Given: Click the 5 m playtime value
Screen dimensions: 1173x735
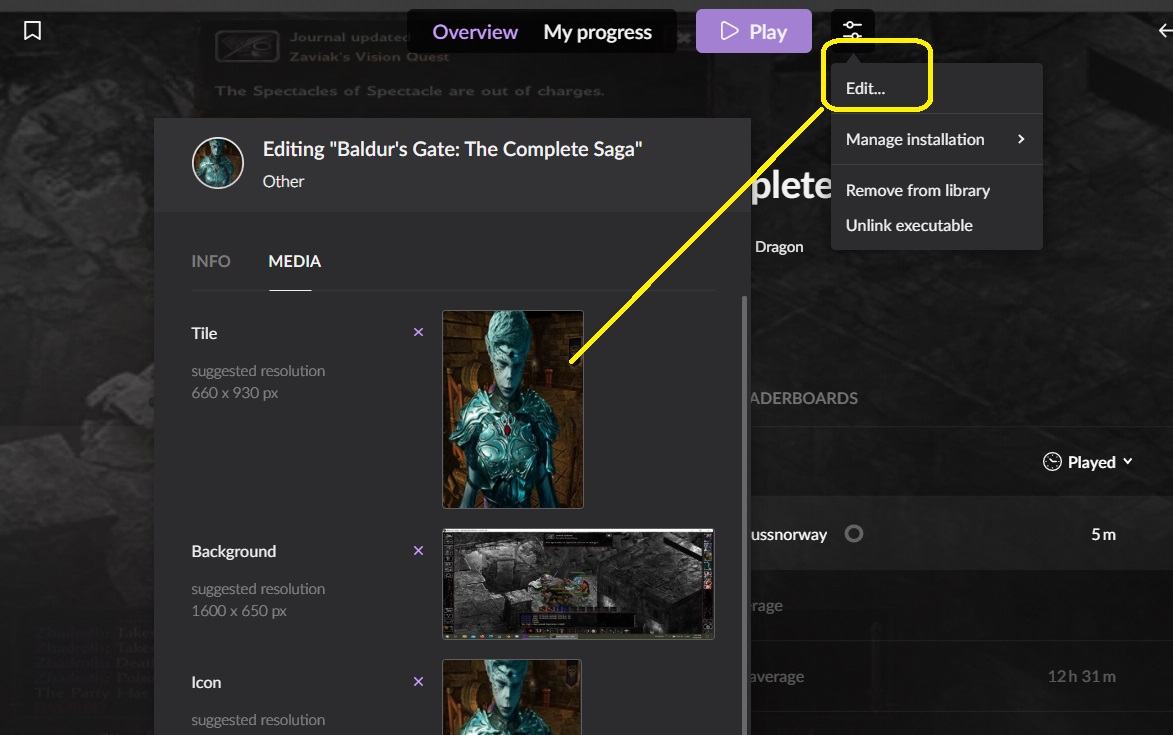Looking at the screenshot, I should [1103, 535].
